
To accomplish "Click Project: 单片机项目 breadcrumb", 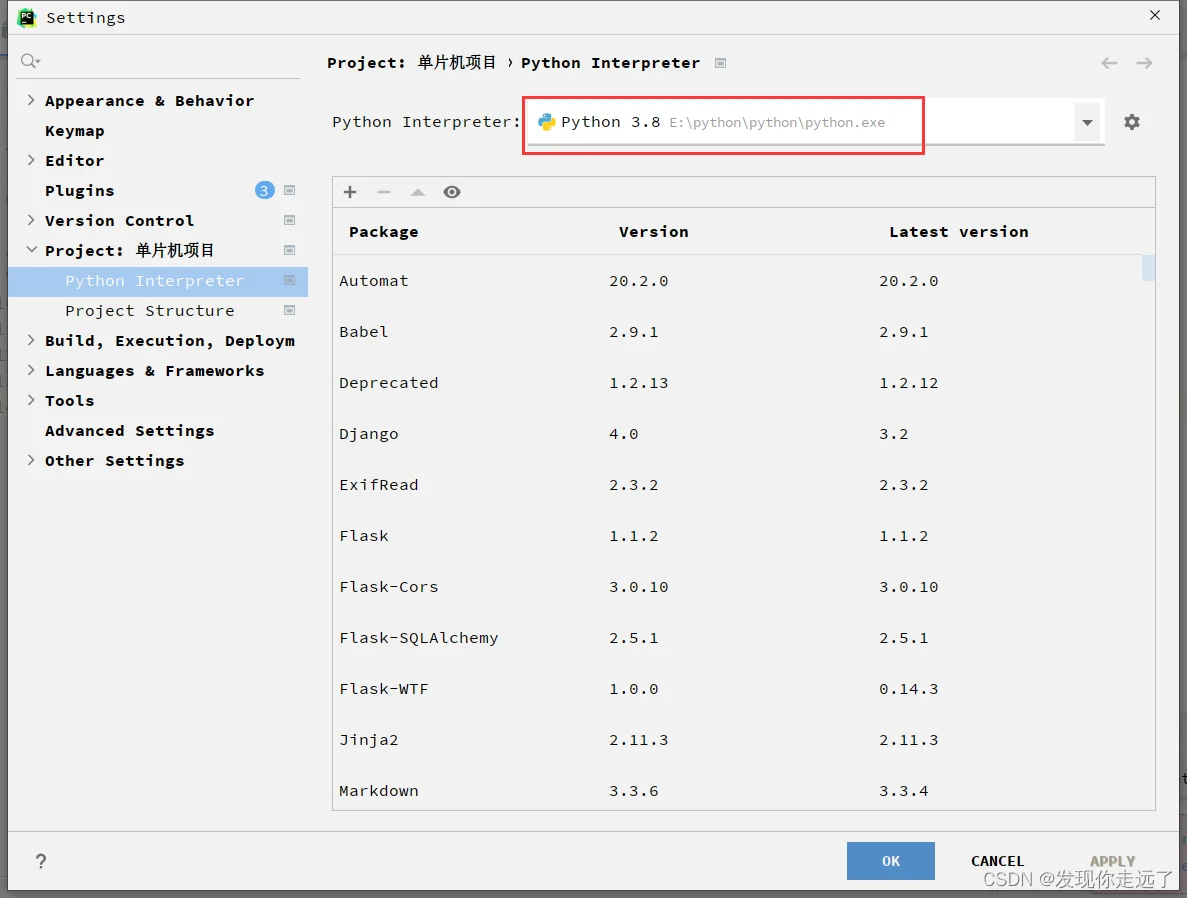I will pyautogui.click(x=412, y=63).
